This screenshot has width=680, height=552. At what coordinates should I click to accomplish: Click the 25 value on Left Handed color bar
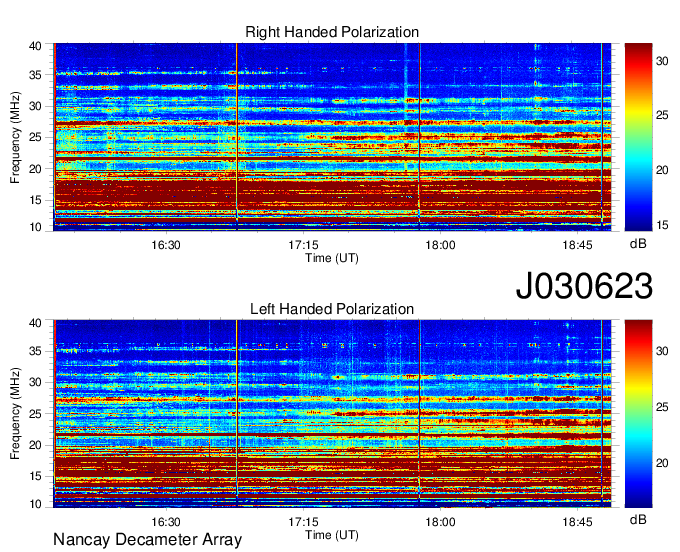click(662, 407)
